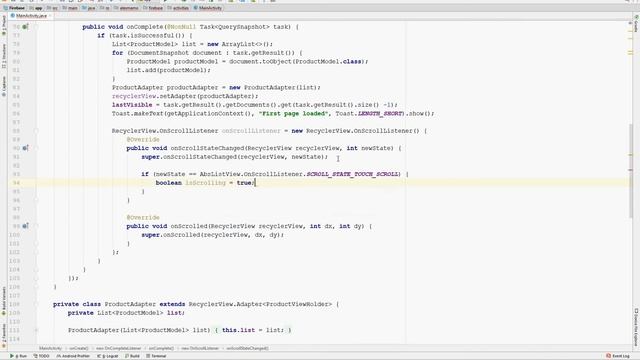Click @Override above onScrollStateChanged
This screenshot has height=360, width=640.
143,140
